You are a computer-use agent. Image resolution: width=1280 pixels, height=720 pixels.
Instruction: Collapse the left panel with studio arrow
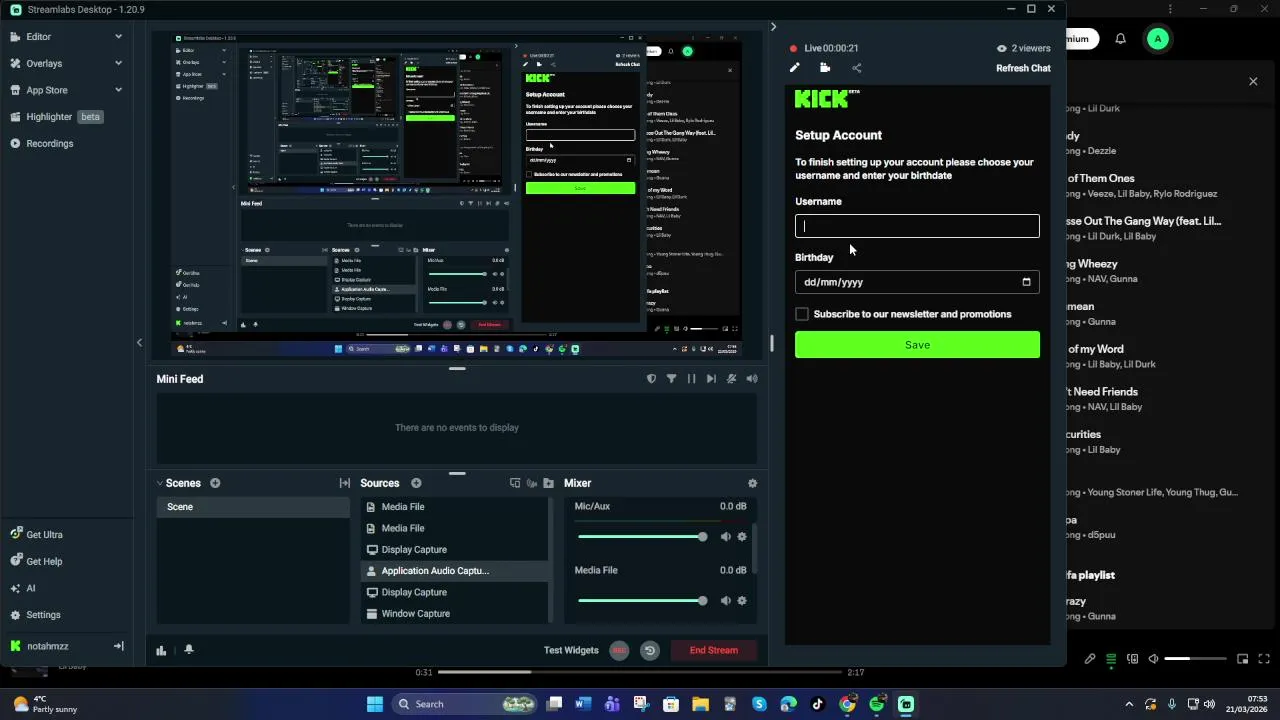click(x=139, y=343)
